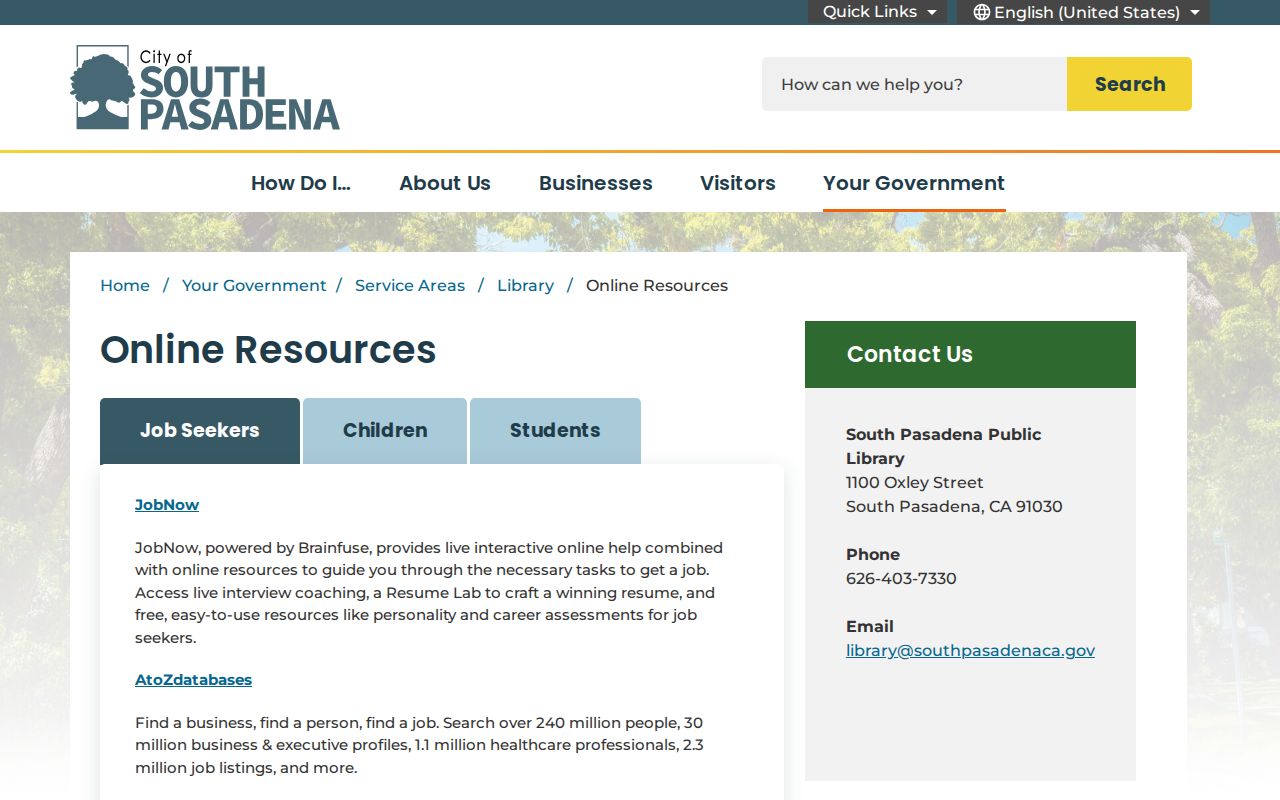This screenshot has width=1280, height=800.
Task: Click the address line 1100 Oxley Street
Action: [915, 482]
